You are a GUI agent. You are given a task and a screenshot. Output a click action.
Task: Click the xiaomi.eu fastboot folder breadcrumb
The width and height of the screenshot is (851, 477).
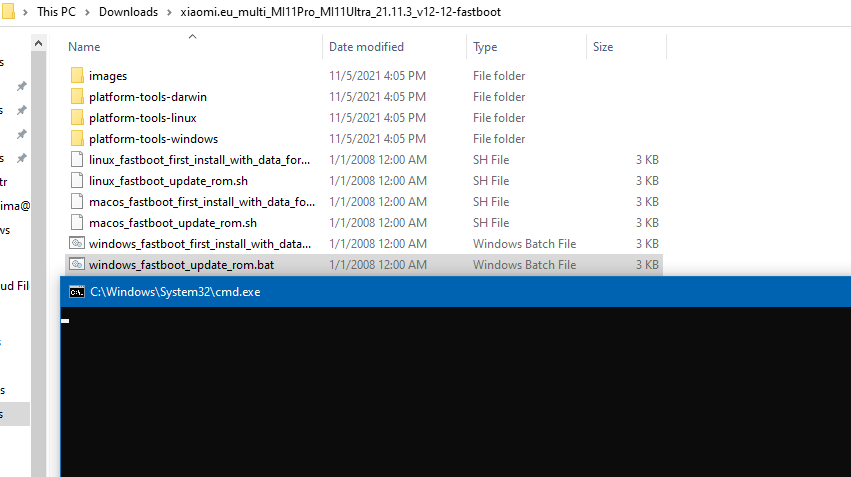point(341,12)
